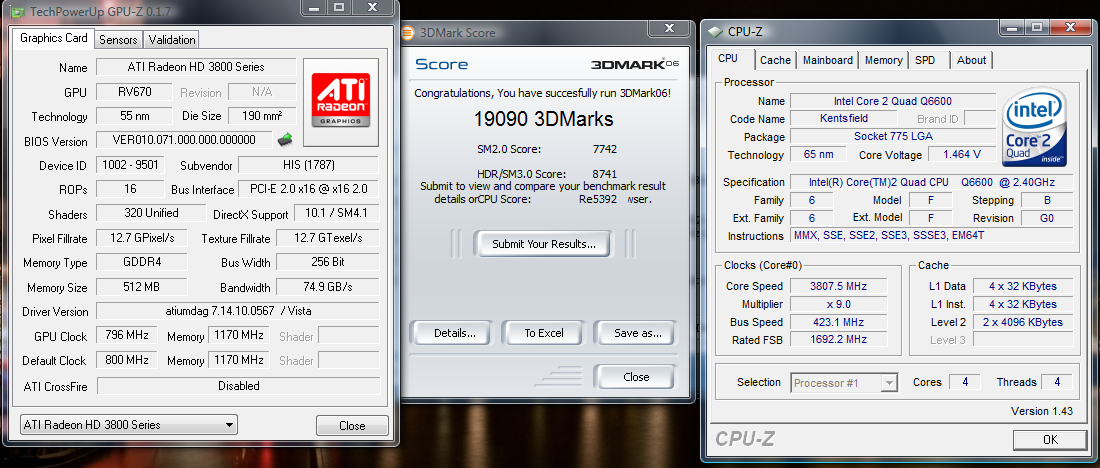Select the Graphics Card tab in GPU-Z

(x=53, y=38)
